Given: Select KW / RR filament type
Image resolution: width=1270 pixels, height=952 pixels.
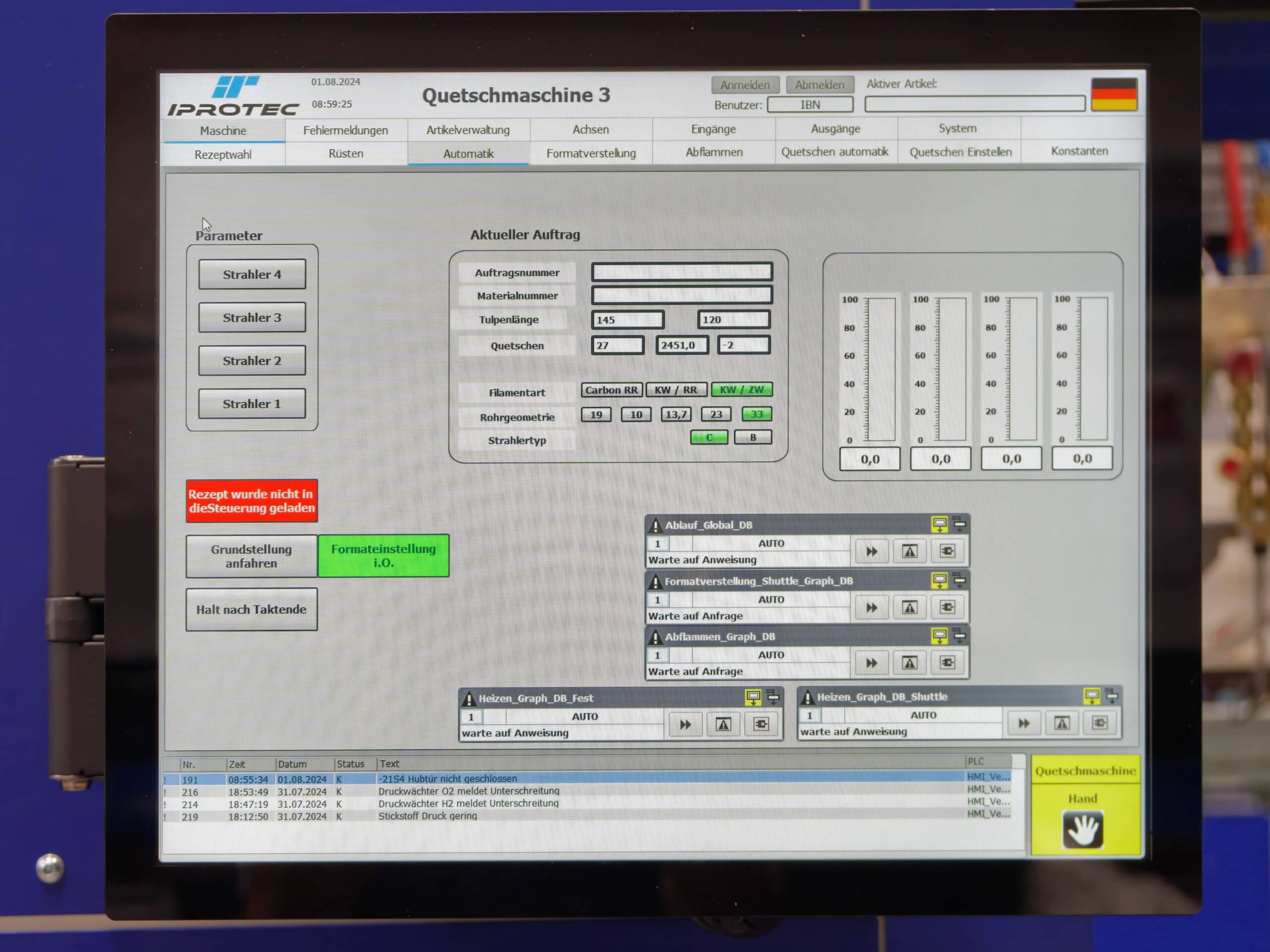Looking at the screenshot, I should click(676, 390).
